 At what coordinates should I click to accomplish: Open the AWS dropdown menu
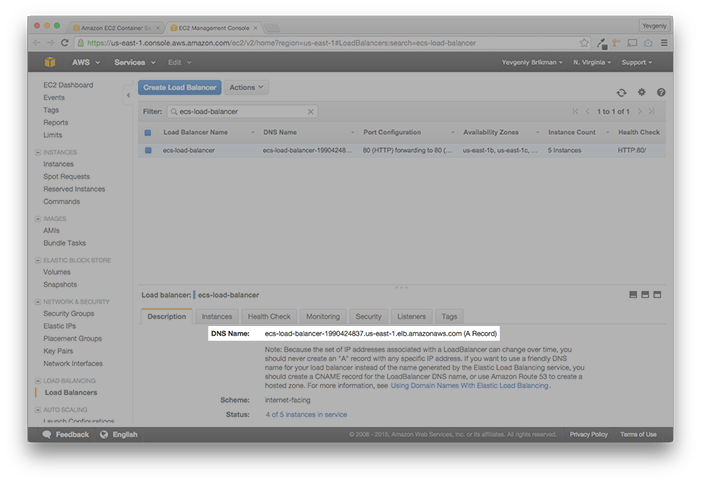[86, 62]
